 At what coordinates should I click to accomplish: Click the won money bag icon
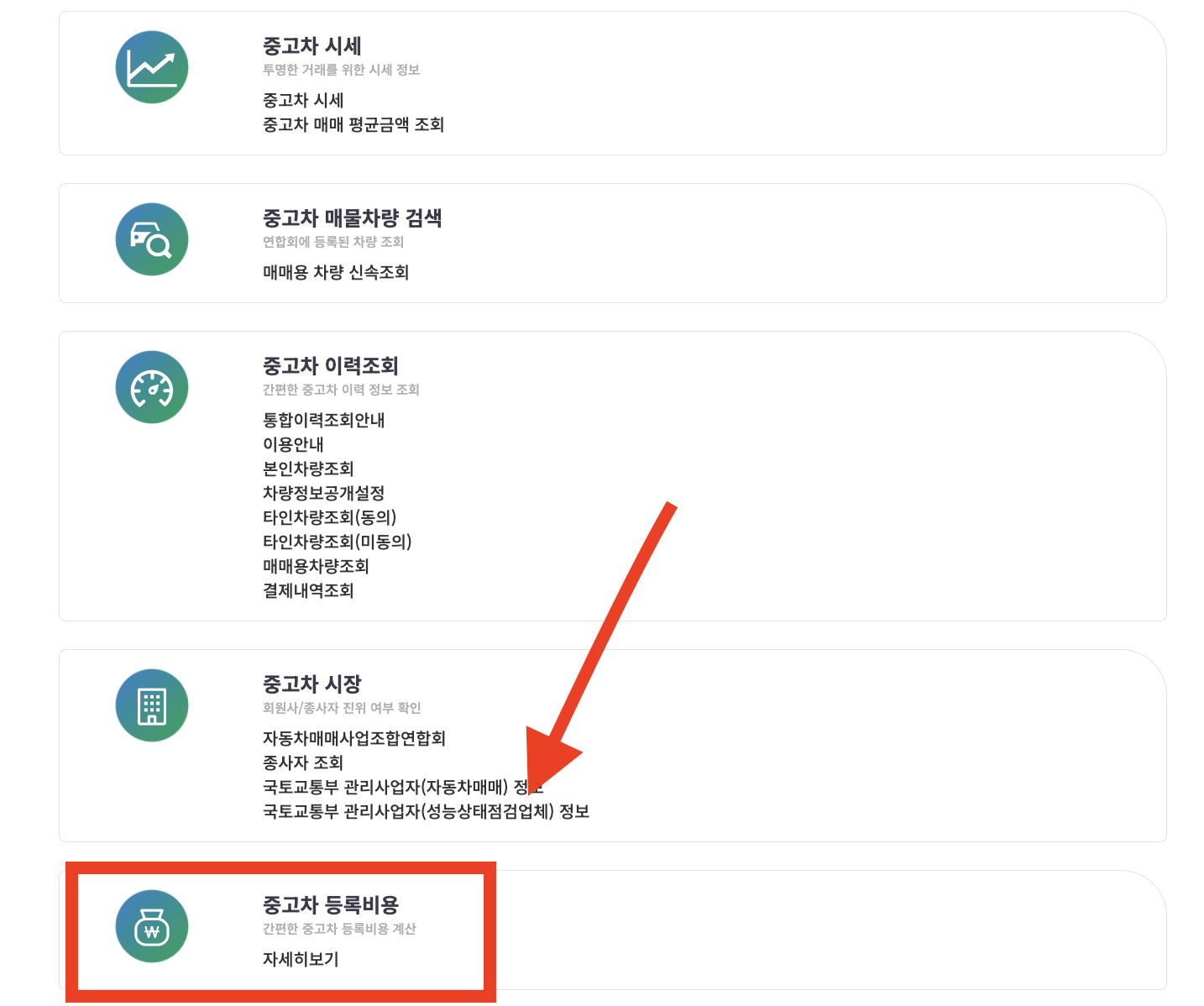tap(152, 926)
